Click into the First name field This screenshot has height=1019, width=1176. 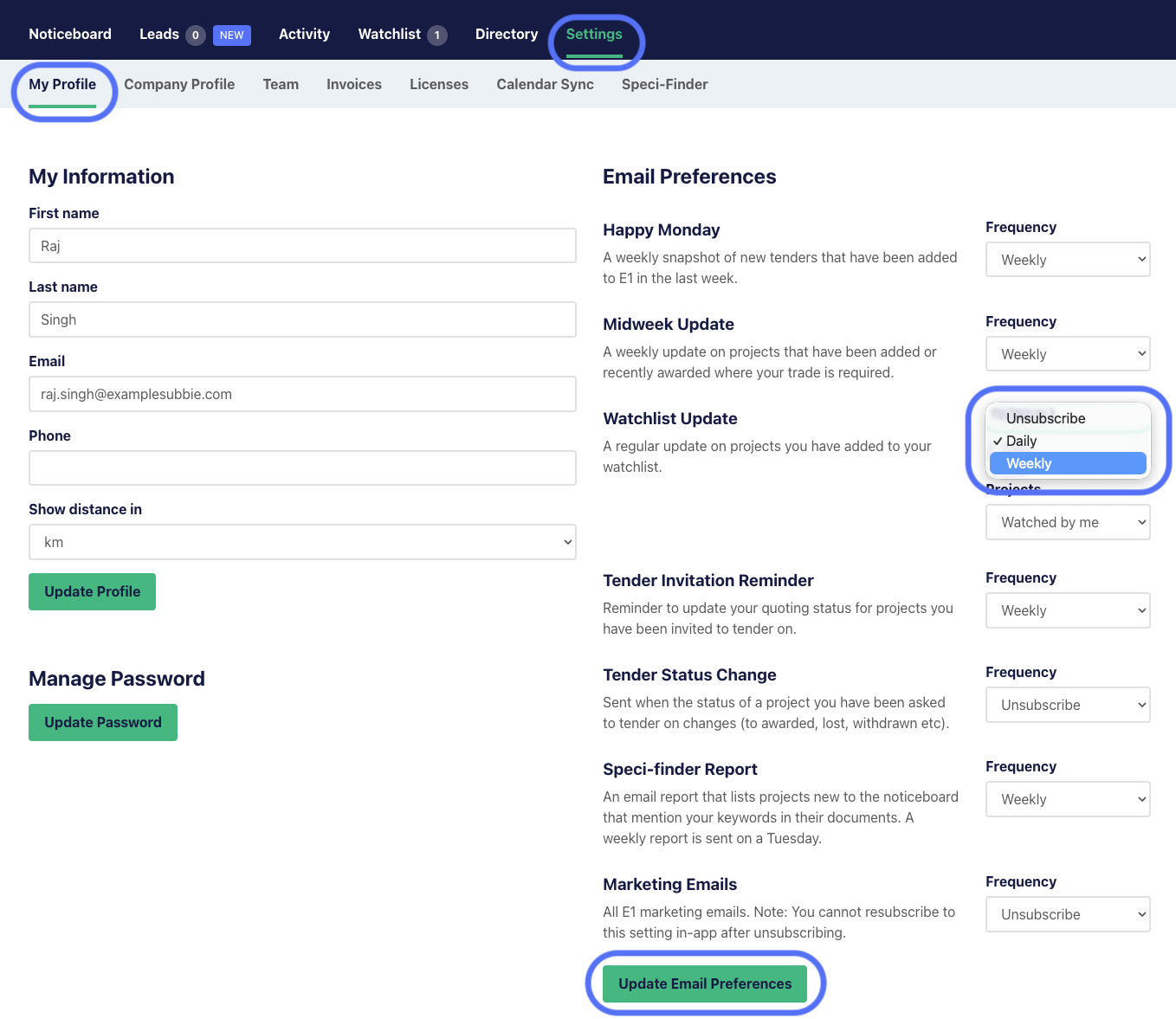302,246
